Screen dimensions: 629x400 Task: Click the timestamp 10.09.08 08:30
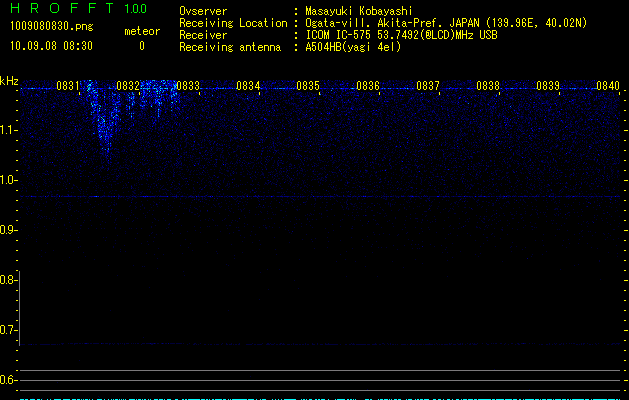(x=51, y=46)
